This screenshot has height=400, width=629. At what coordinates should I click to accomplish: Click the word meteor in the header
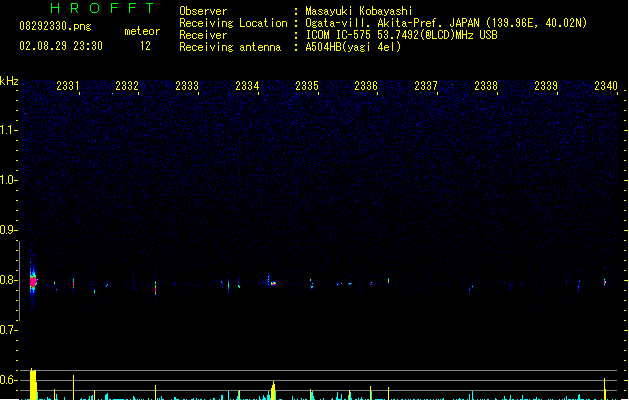[x=142, y=31]
